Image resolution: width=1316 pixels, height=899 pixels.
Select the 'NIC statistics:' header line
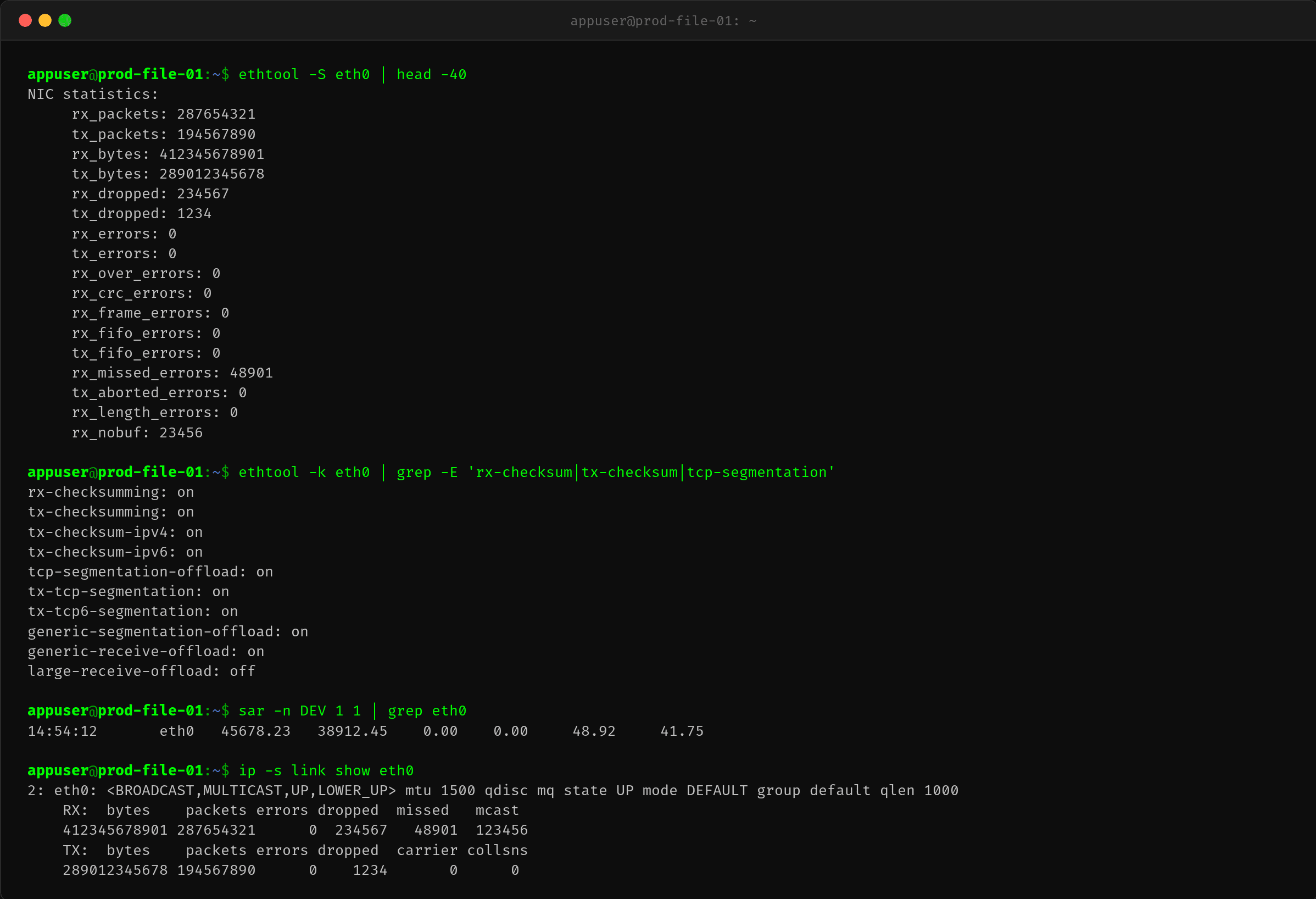pyautogui.click(x=93, y=94)
